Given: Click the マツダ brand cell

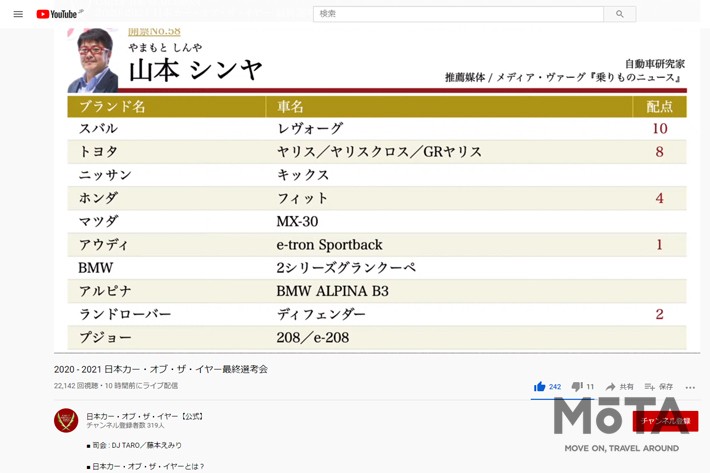Looking at the screenshot, I should [x=98, y=221].
